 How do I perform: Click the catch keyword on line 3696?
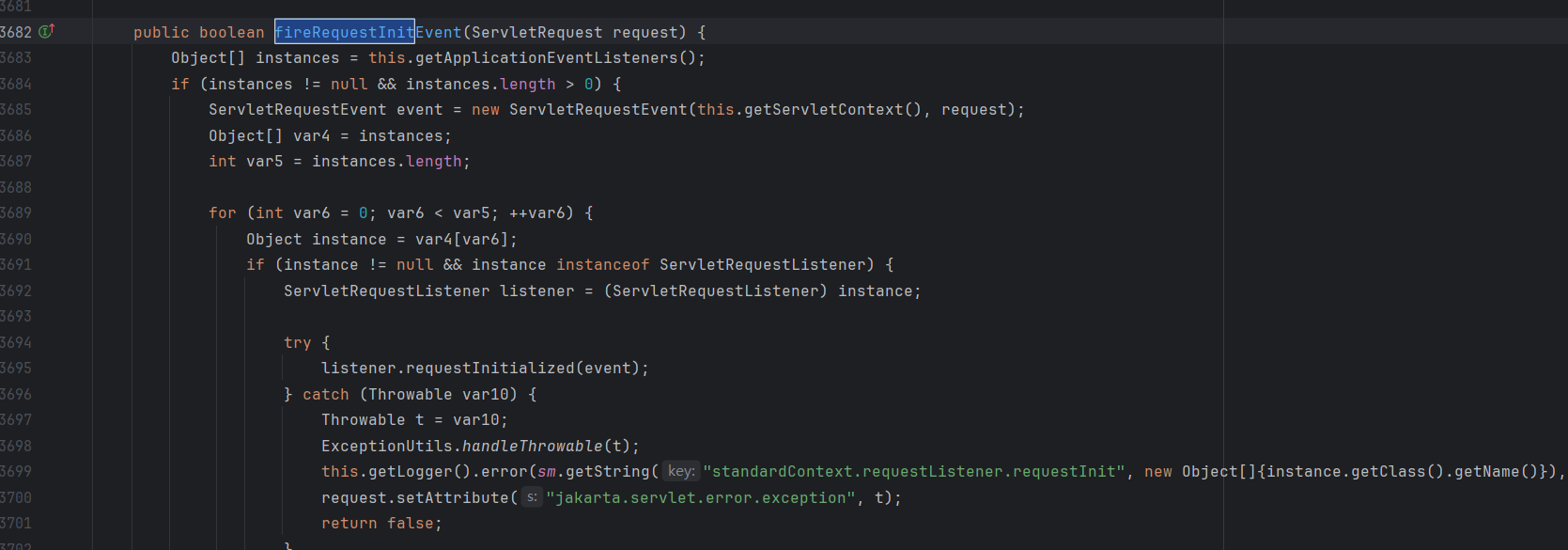pyautogui.click(x=325, y=394)
